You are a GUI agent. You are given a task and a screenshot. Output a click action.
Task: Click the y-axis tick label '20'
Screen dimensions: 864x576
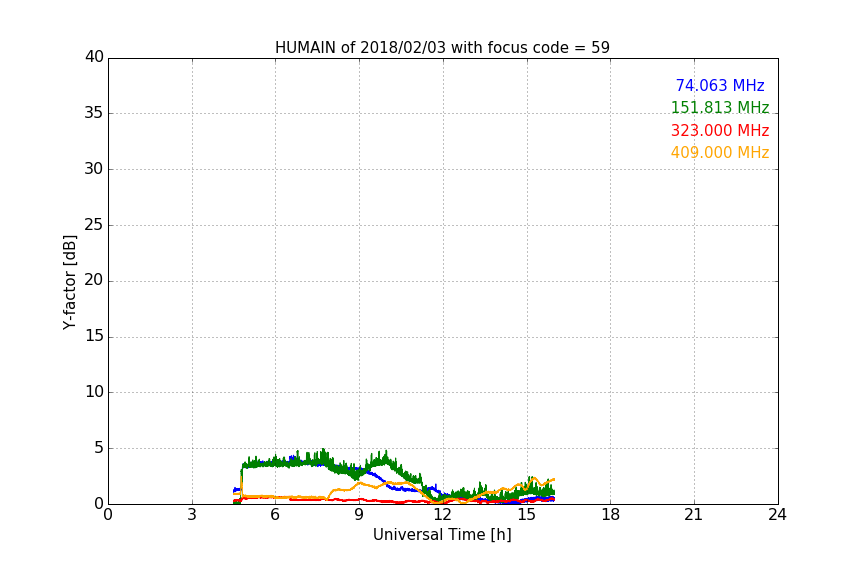[94, 280]
